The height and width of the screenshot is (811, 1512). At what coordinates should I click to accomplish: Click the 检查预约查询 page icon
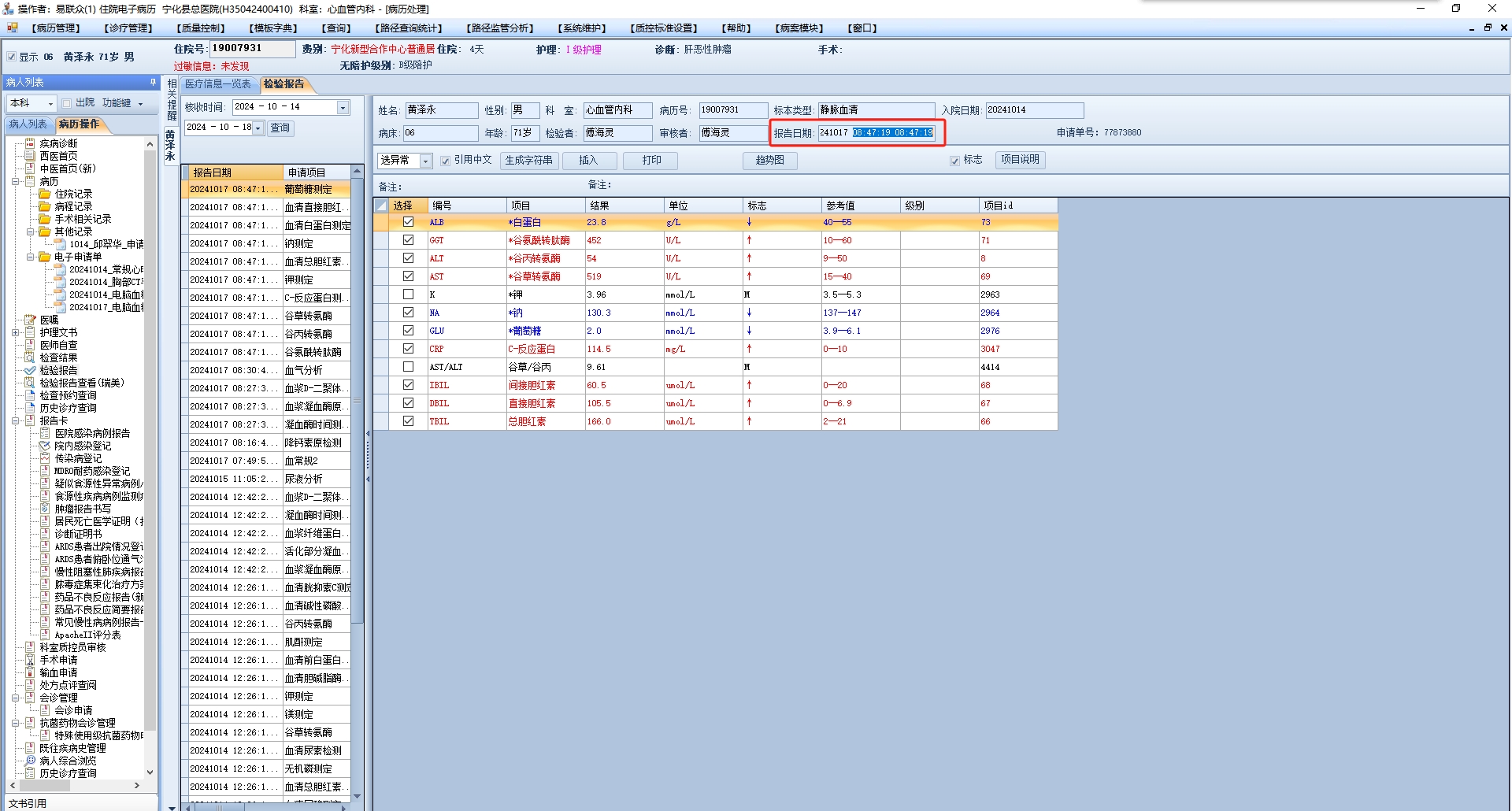30,395
